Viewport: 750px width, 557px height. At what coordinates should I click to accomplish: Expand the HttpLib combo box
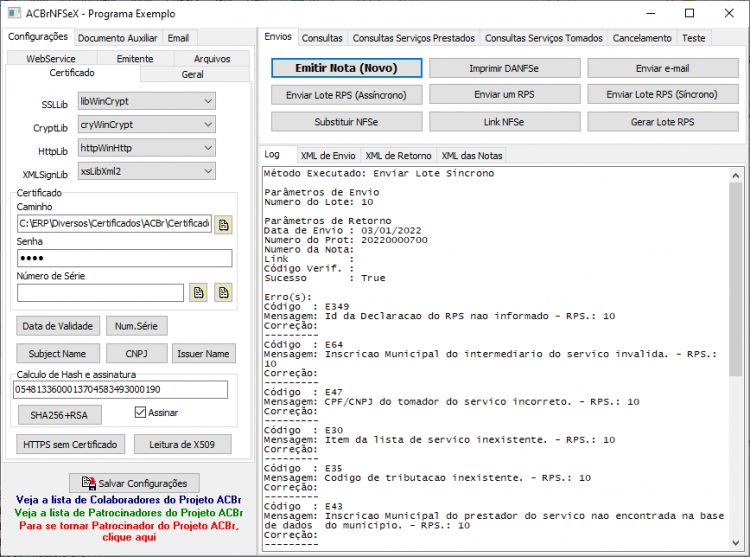pyautogui.click(x=147, y=148)
